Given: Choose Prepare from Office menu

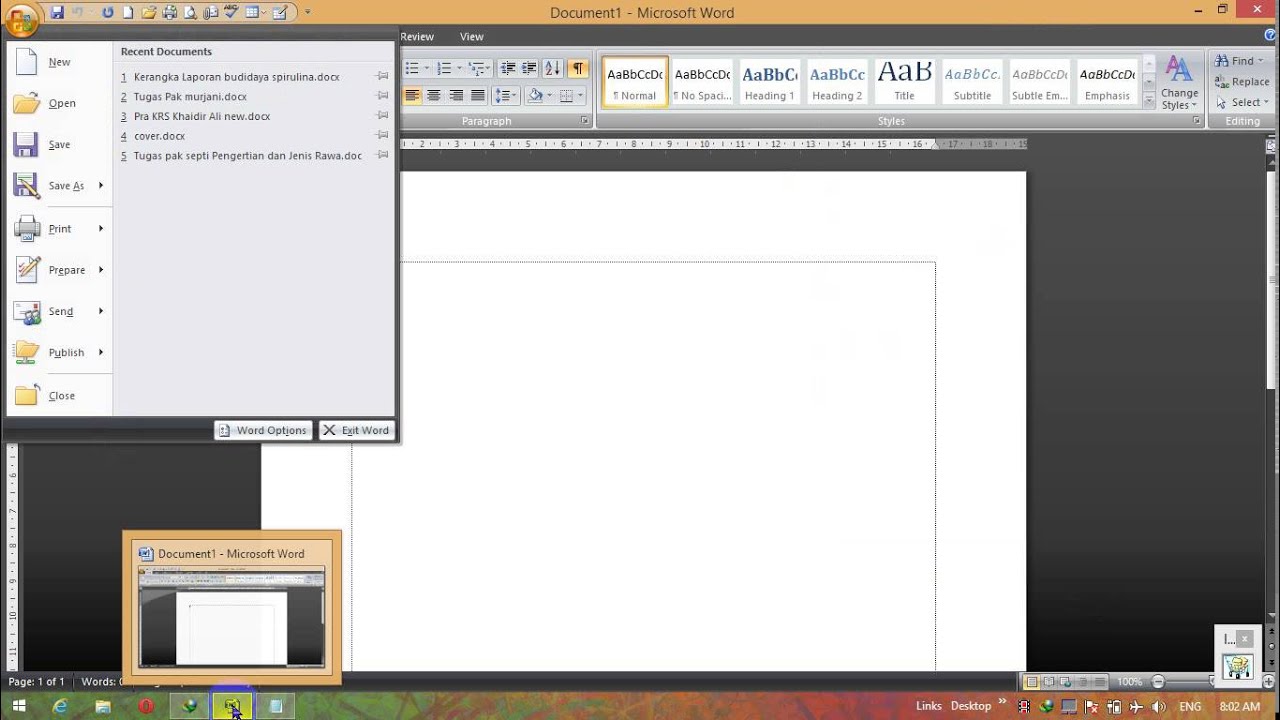Looking at the screenshot, I should 60,270.
